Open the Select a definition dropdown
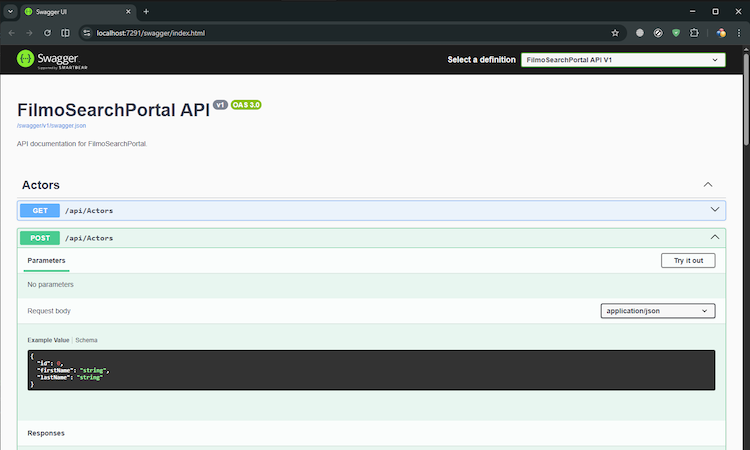Image resolution: width=750 pixels, height=450 pixels. 623,60
